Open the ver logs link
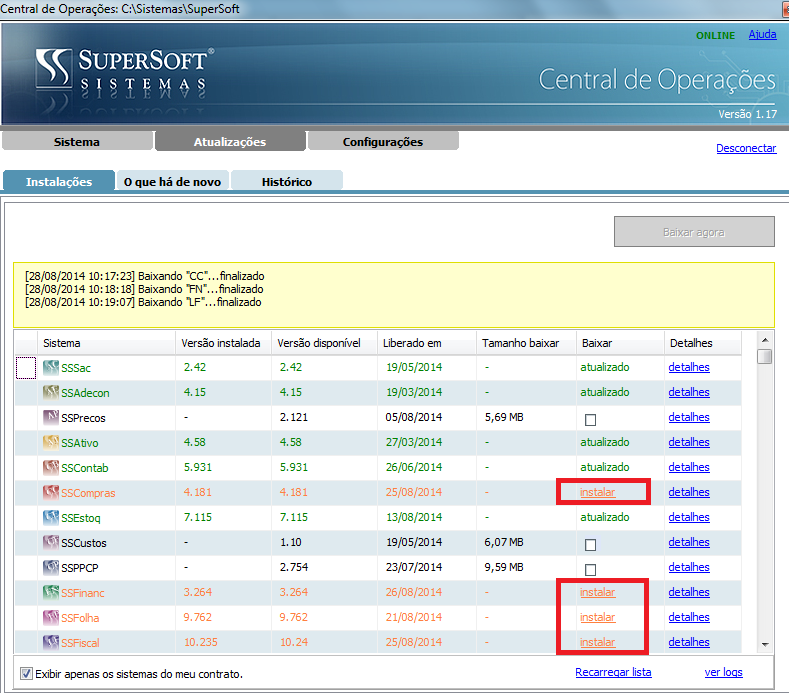This screenshot has height=693, width=789. pyautogui.click(x=724, y=672)
